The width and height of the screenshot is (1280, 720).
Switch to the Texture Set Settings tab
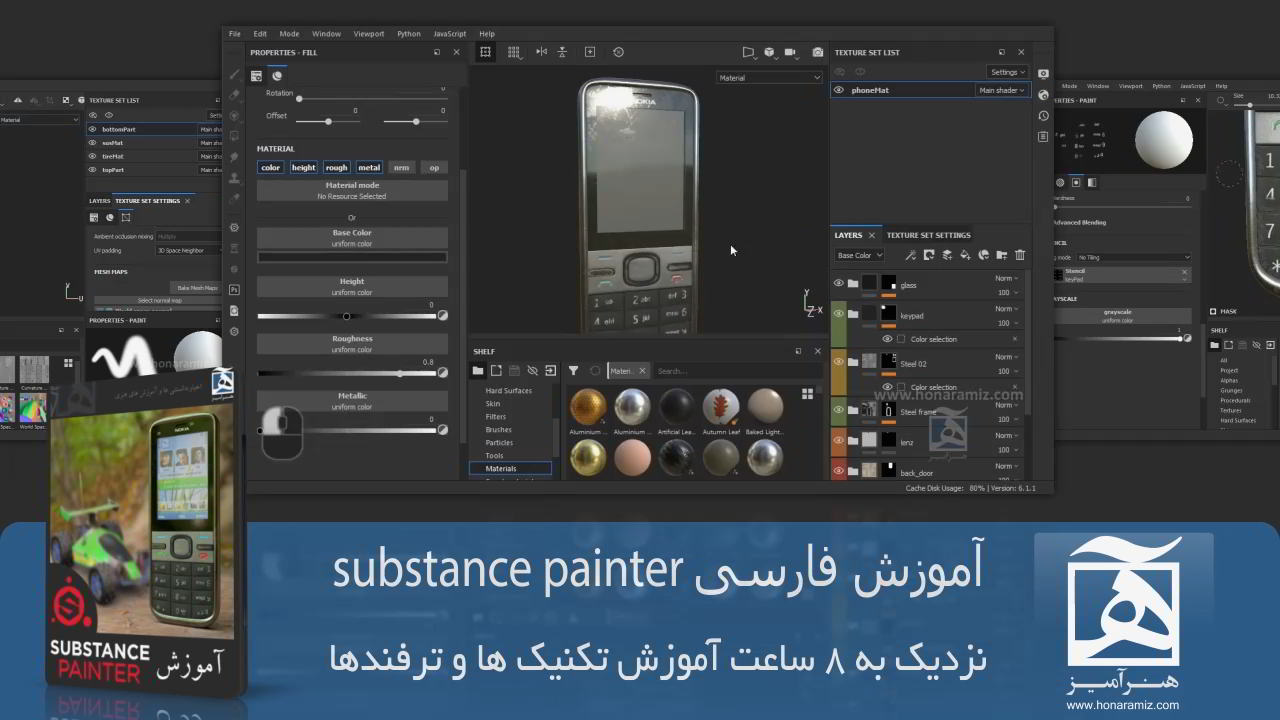coord(928,235)
